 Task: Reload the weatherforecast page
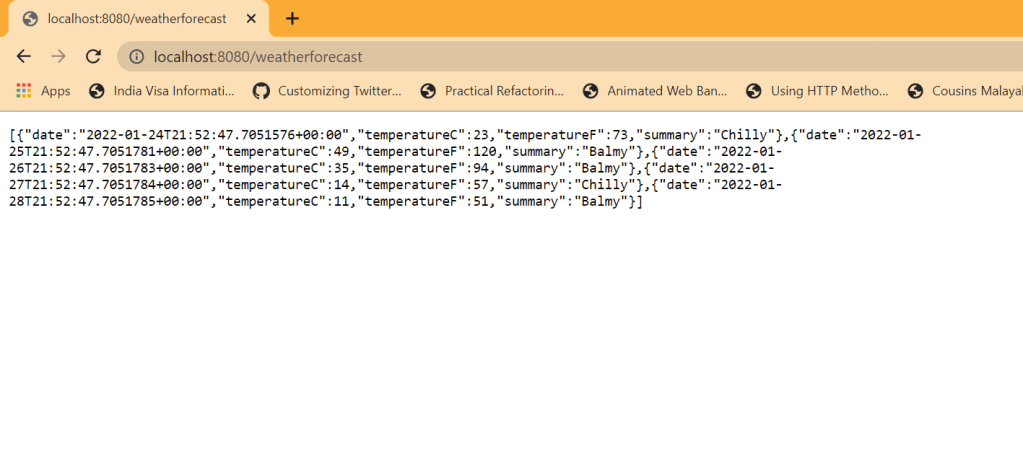coord(93,57)
